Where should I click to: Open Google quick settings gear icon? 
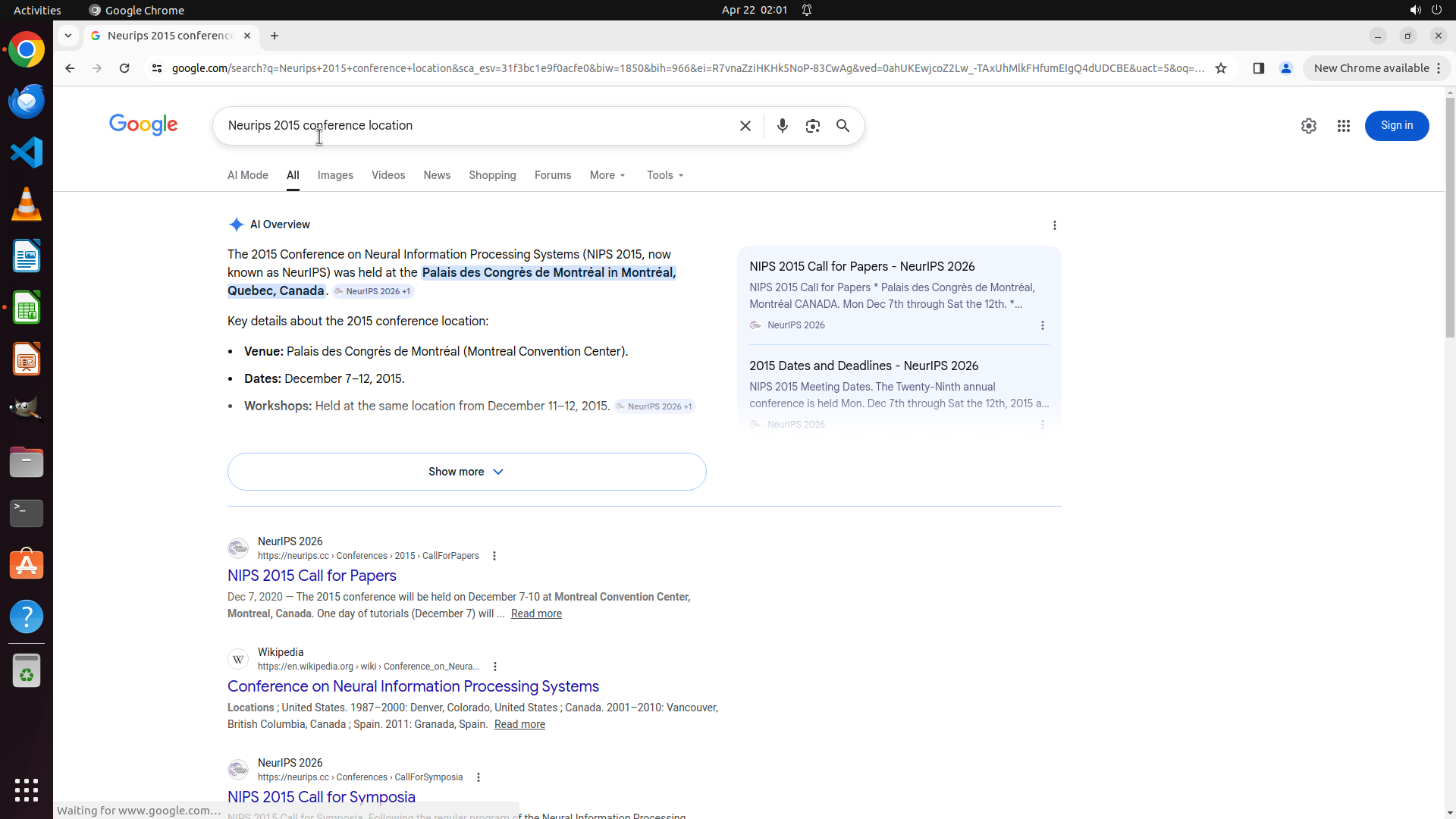tap(1308, 126)
